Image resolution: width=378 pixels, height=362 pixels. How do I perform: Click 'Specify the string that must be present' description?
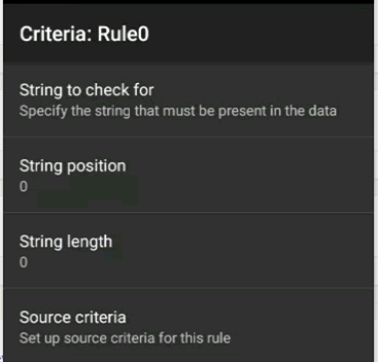click(x=178, y=111)
